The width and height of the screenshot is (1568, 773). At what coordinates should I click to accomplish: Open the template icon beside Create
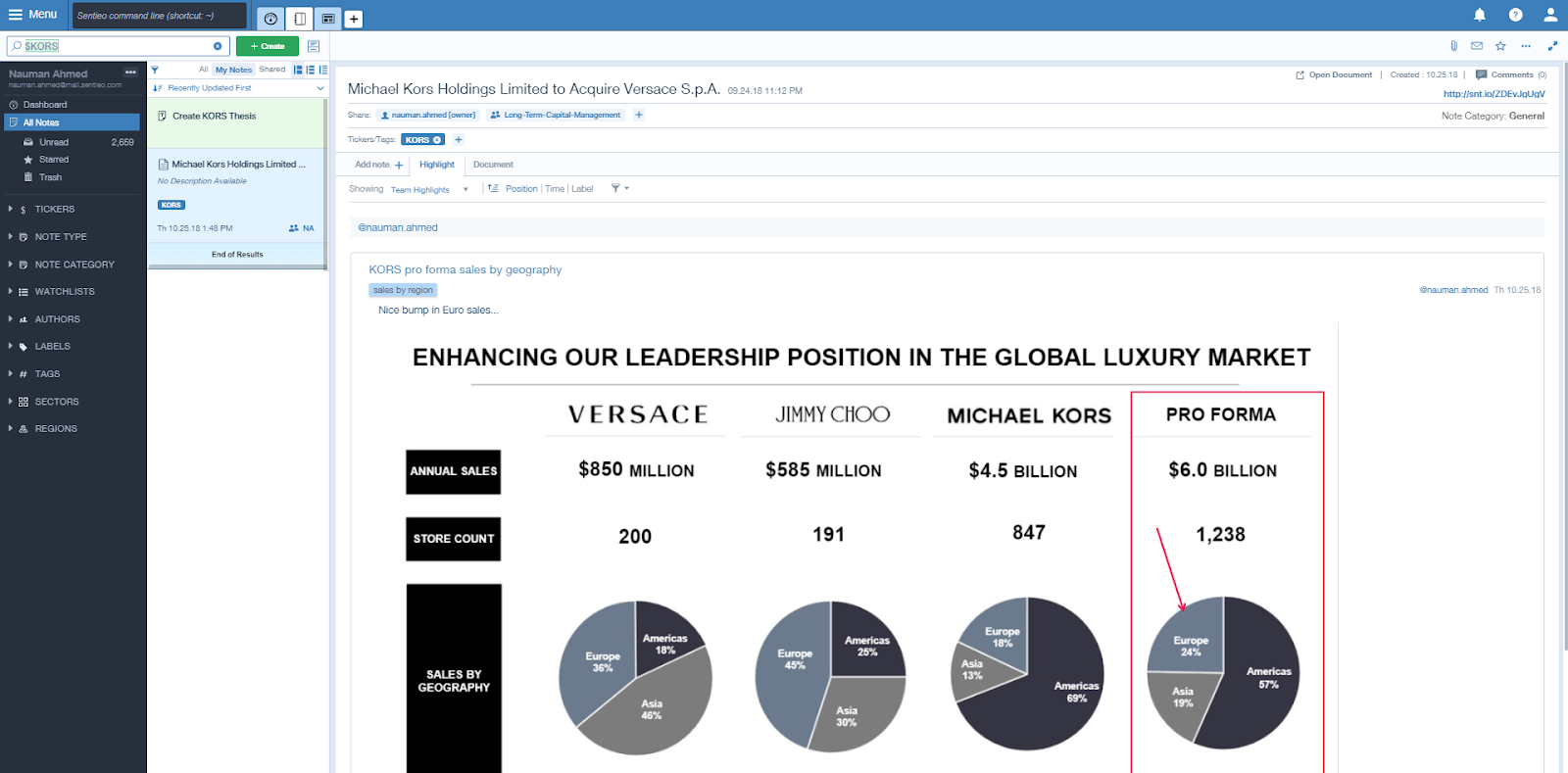pos(314,46)
